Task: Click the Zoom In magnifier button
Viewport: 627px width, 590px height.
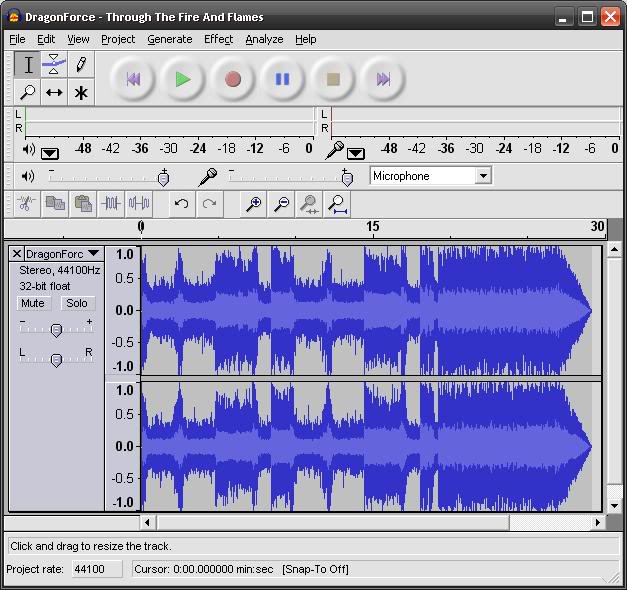Action: tap(254, 203)
